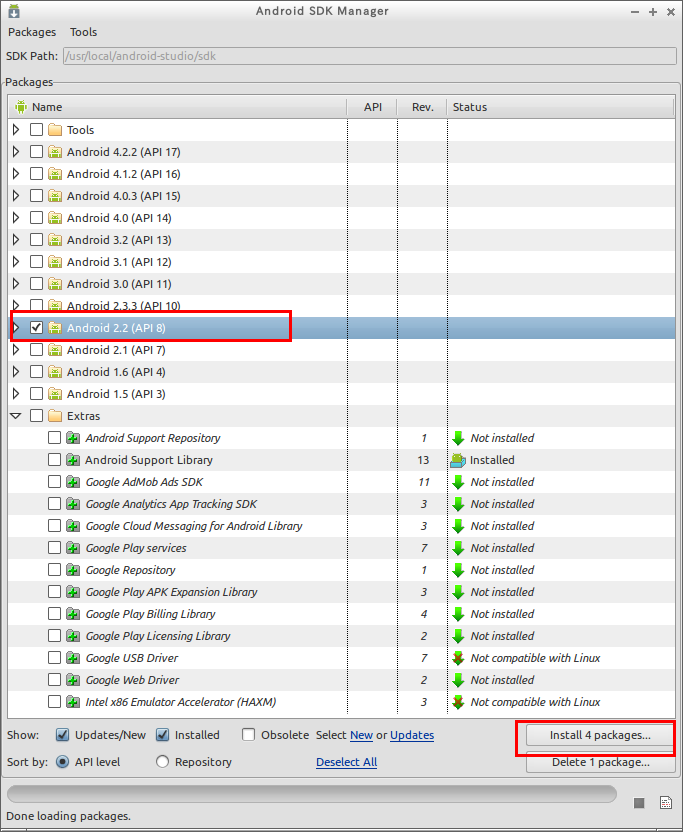Image resolution: width=683 pixels, height=832 pixels.
Task: Toggle the Updates/New show filter
Action: point(63,735)
